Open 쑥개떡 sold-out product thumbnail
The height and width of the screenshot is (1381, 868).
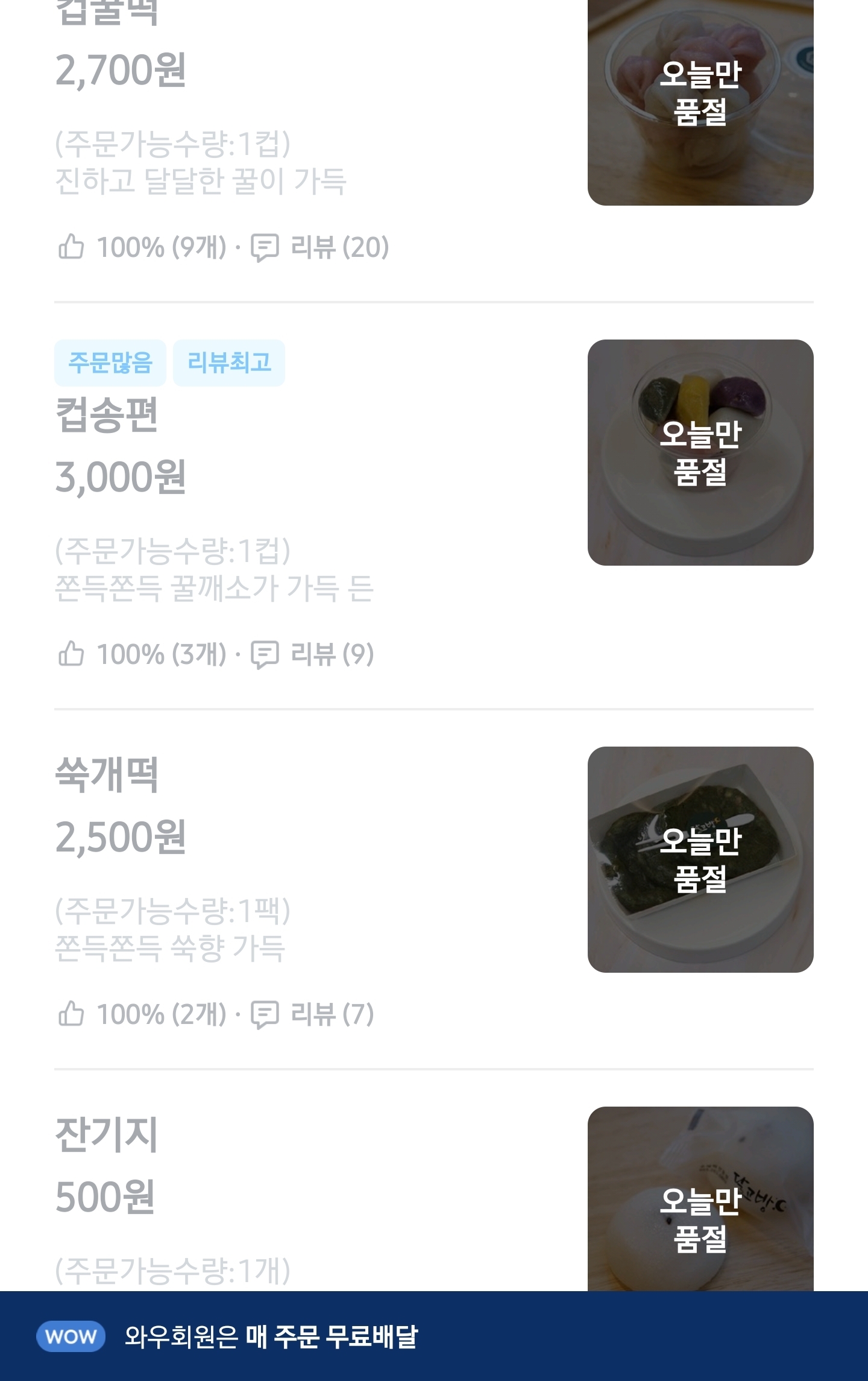(700, 859)
